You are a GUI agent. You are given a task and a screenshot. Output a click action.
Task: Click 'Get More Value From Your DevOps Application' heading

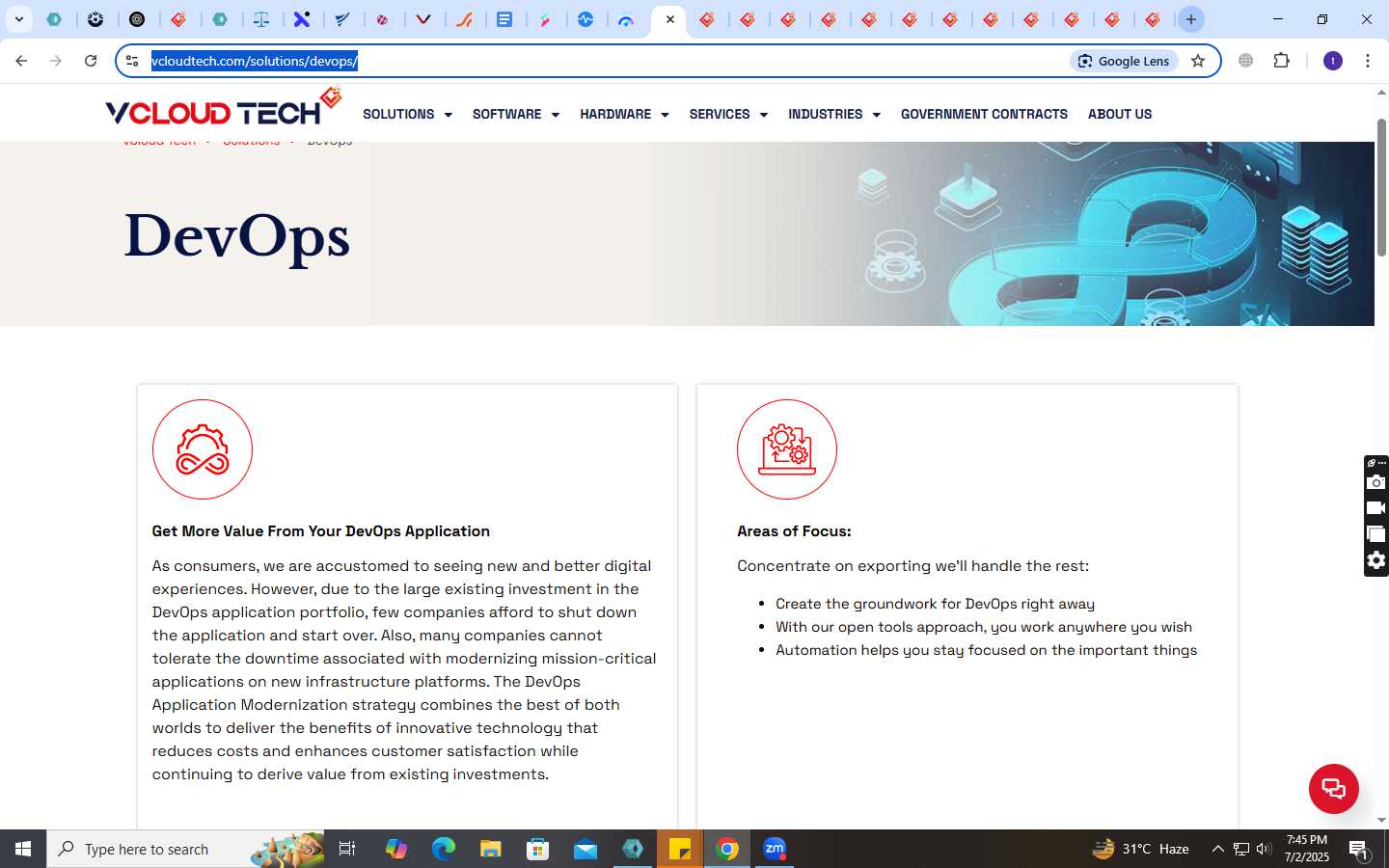(321, 531)
